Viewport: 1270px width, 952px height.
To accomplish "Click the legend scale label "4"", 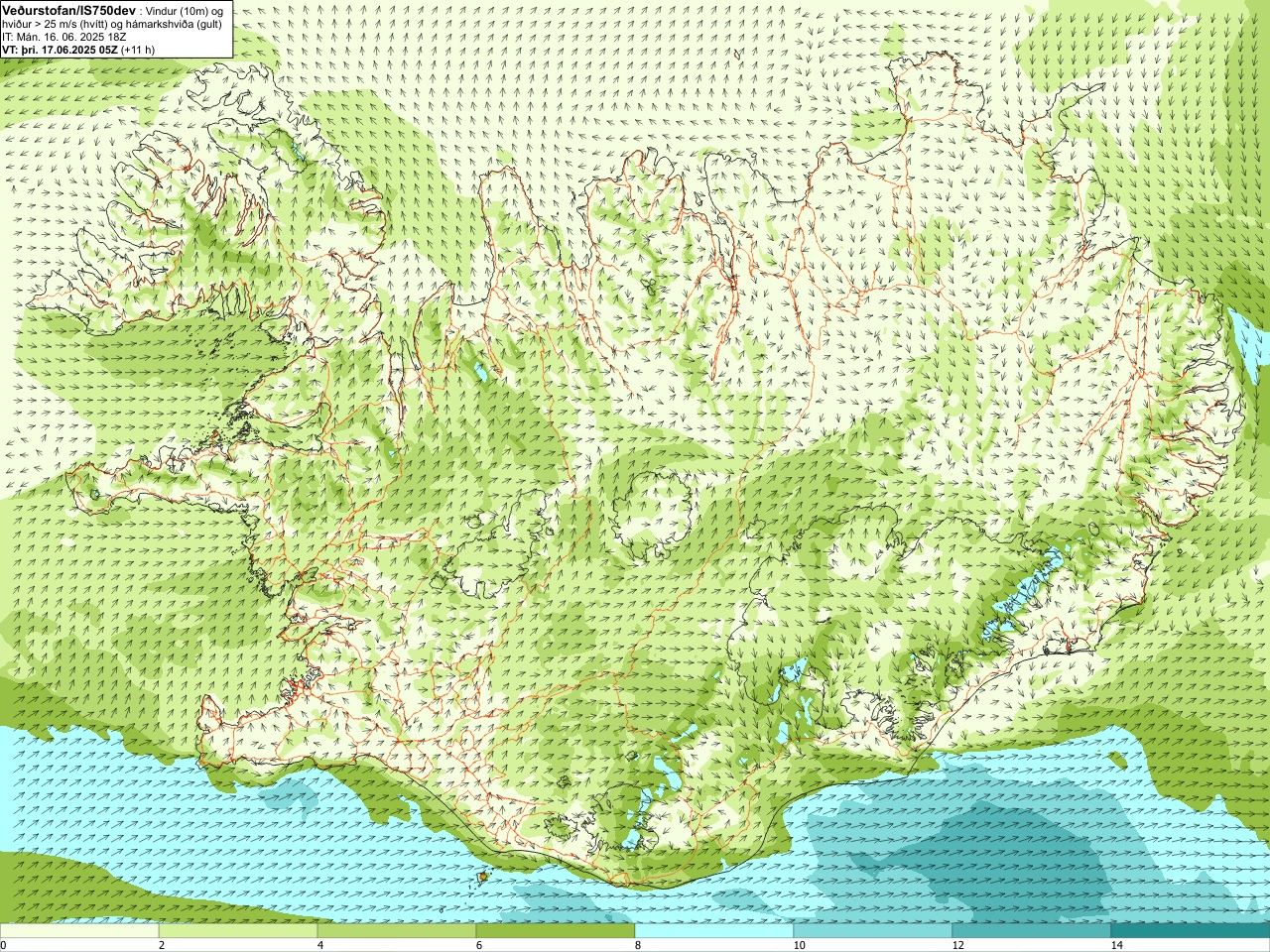I will point(320,945).
